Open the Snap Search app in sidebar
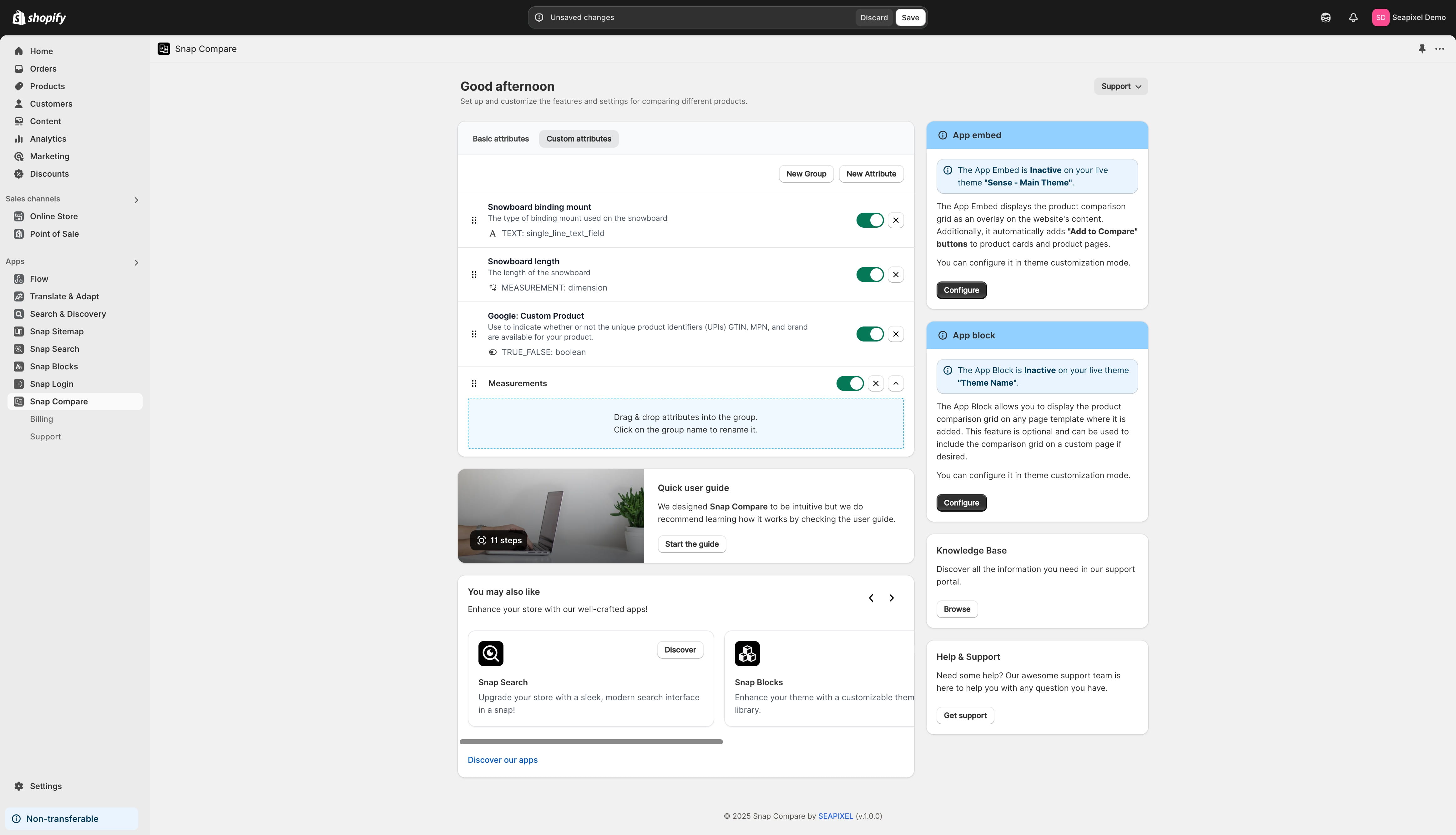1456x835 pixels. click(54, 349)
